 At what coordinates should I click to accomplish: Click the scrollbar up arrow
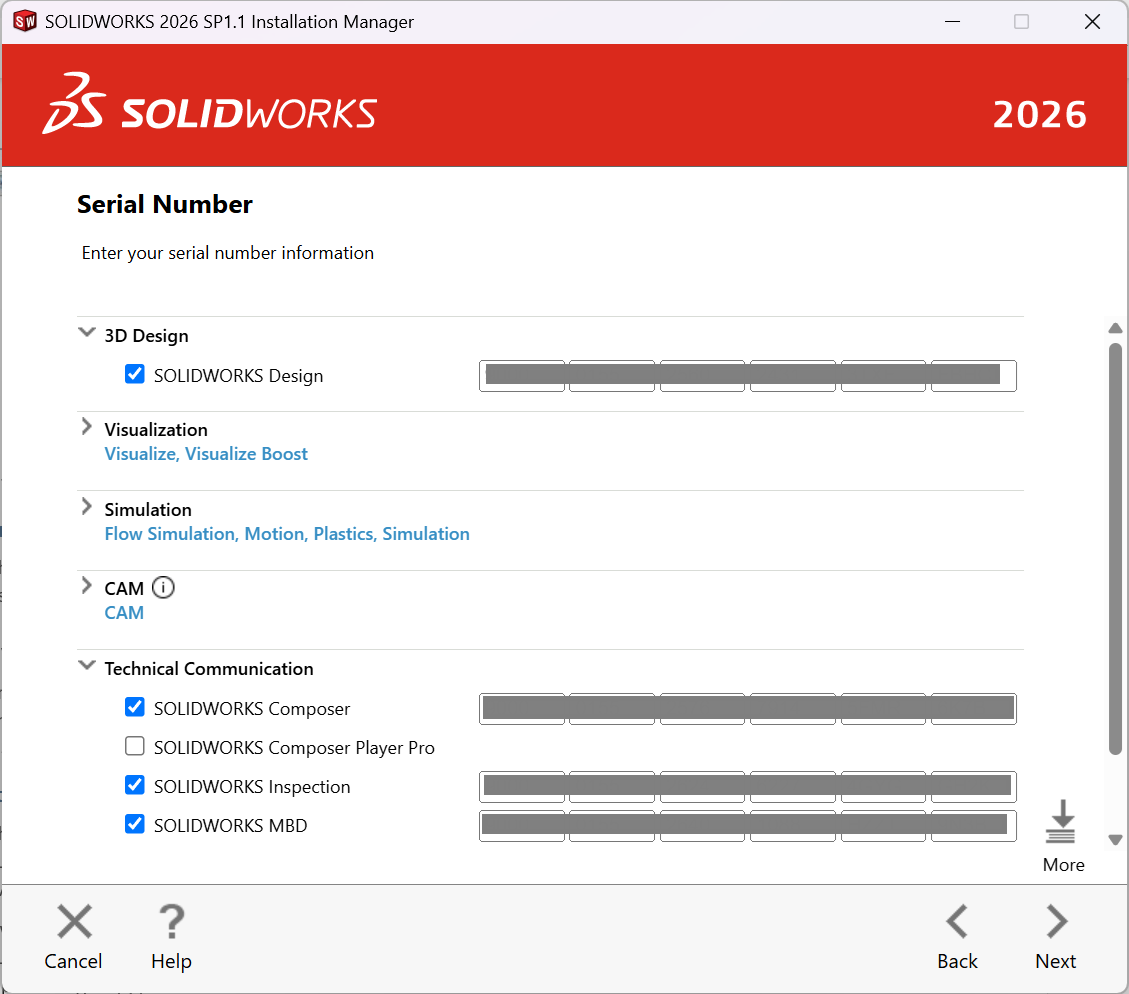(1115, 329)
